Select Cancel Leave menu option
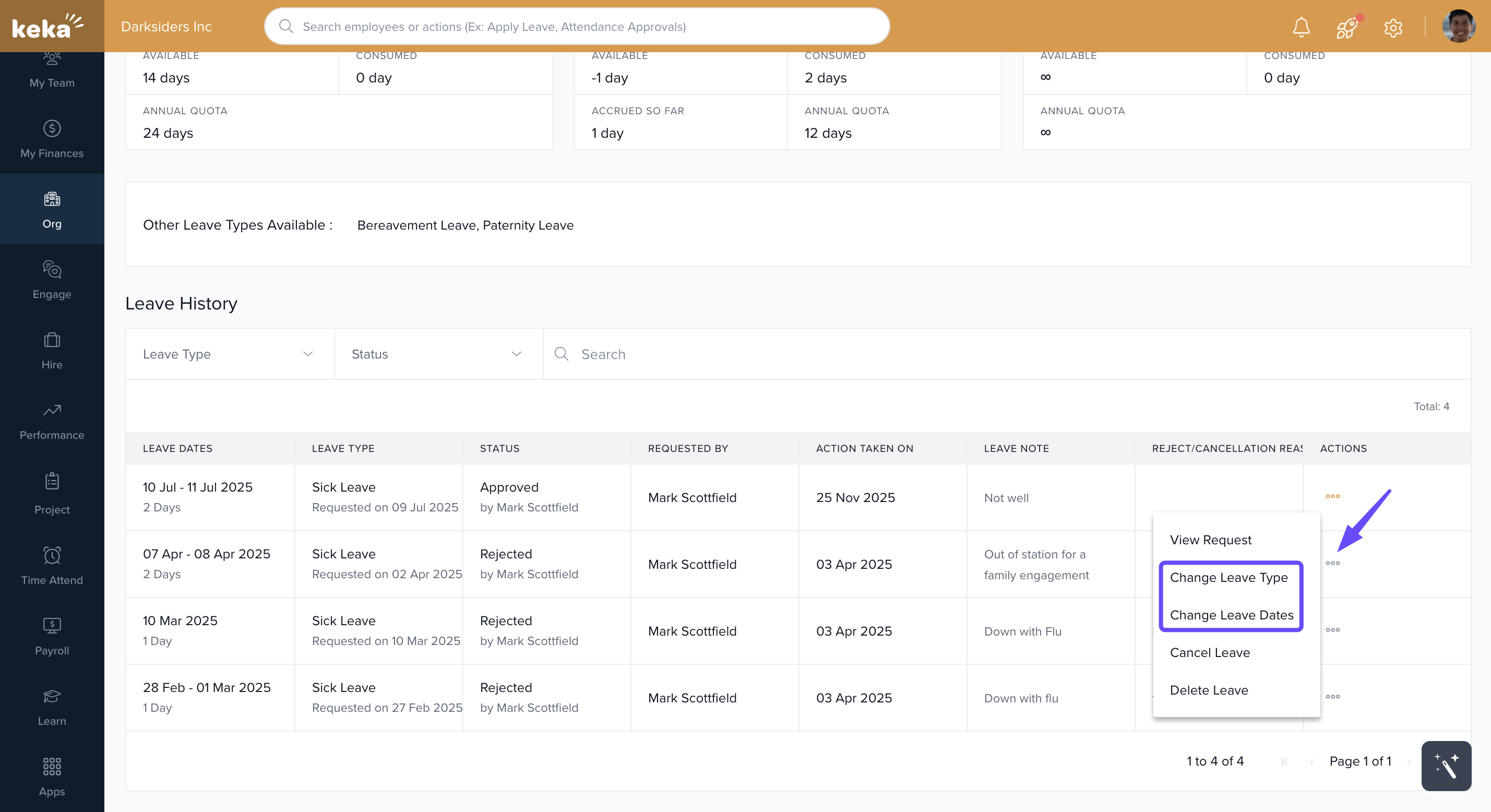Image resolution: width=1491 pixels, height=812 pixels. [1209, 652]
